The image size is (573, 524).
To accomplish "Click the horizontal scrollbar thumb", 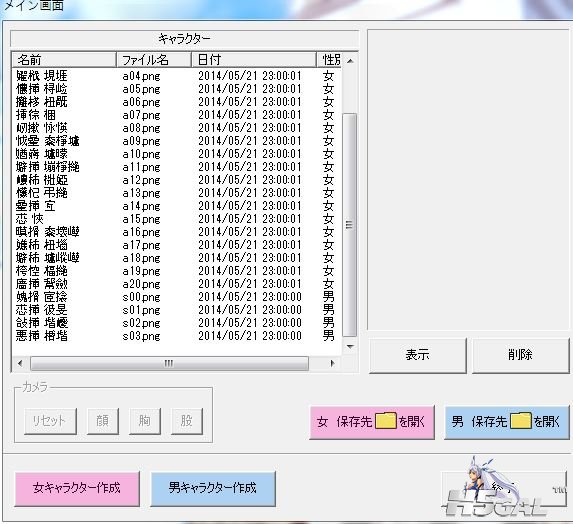I will (170, 363).
